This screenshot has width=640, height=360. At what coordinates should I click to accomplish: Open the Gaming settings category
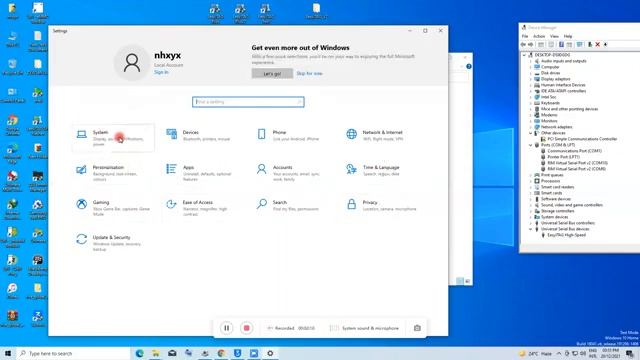click(x=113, y=208)
